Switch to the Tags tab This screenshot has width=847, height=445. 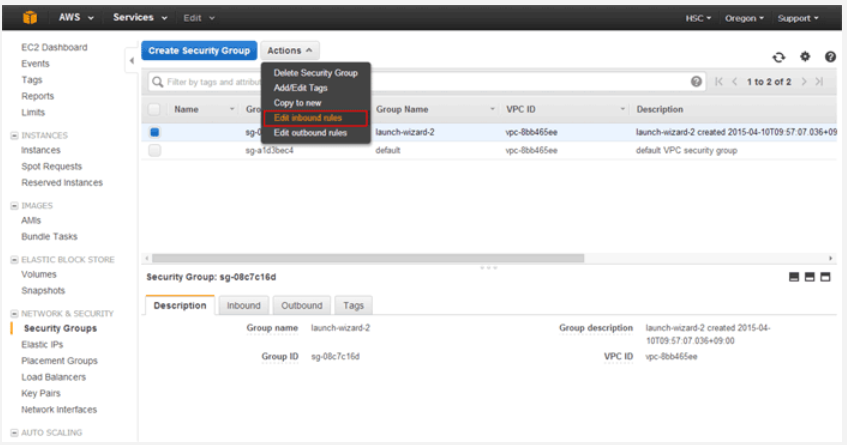pos(353,306)
